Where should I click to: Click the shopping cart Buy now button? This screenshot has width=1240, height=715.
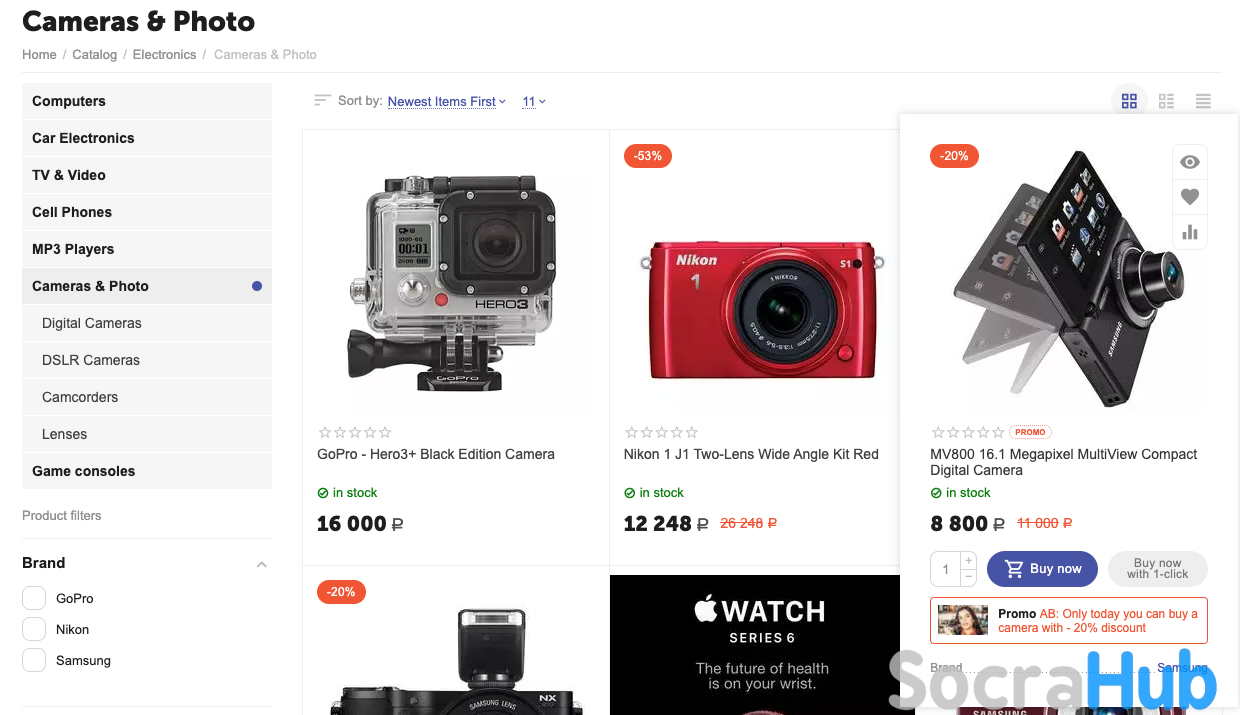(x=1043, y=569)
